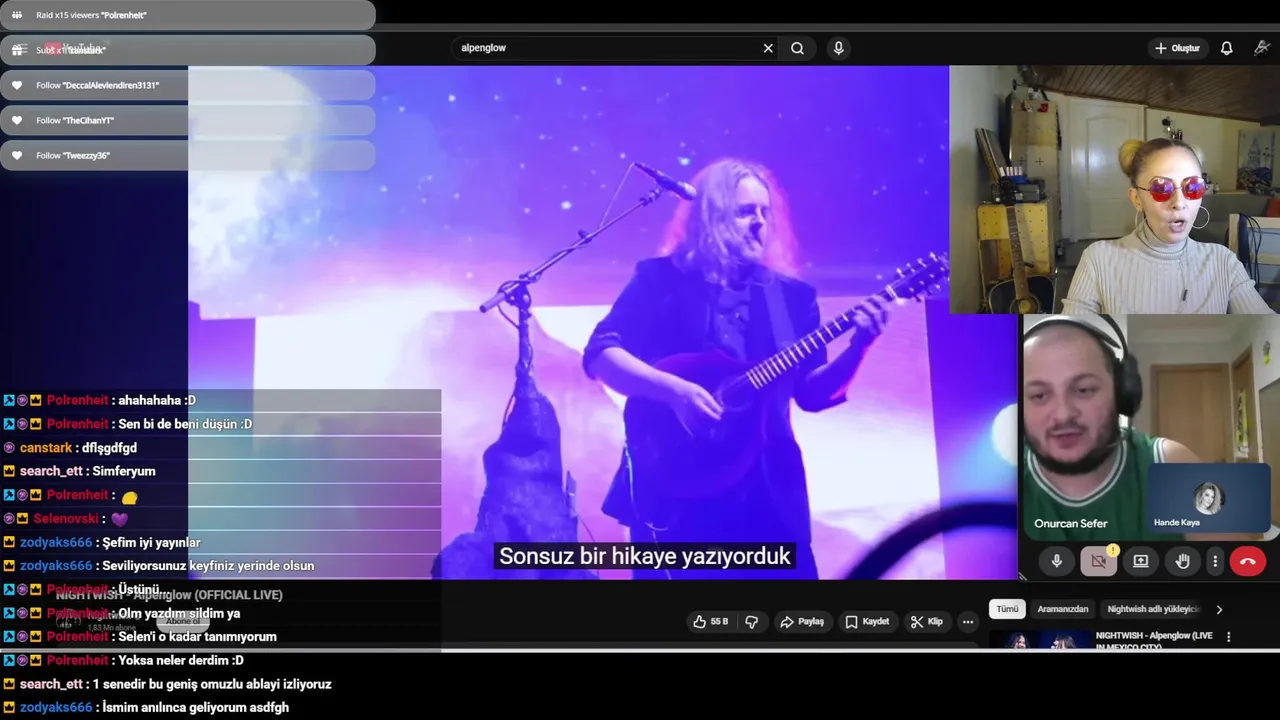
Task: Start YouTube voice search with microphone
Action: tap(838, 48)
